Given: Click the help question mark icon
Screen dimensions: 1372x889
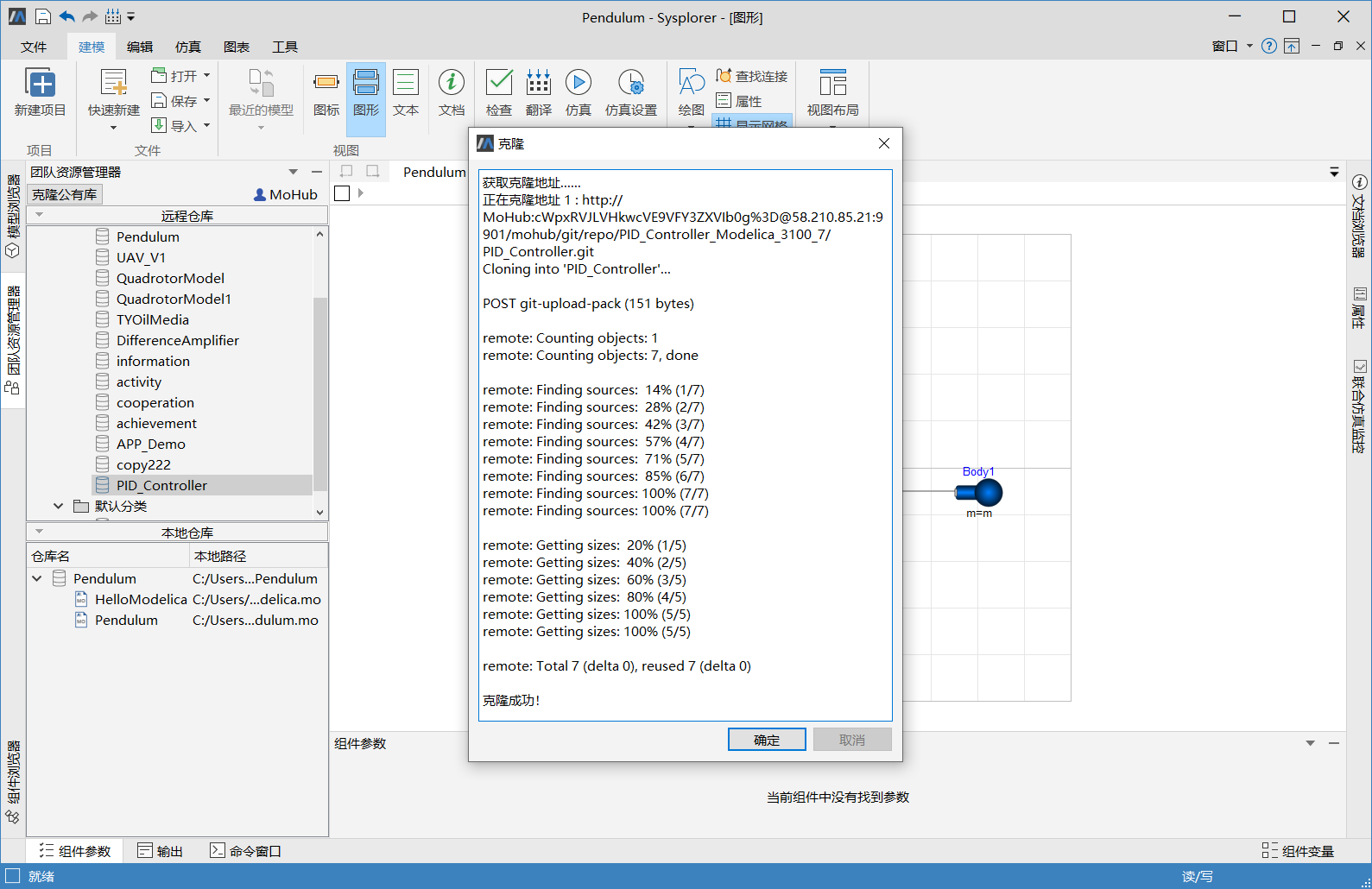Looking at the screenshot, I should click(x=1269, y=46).
